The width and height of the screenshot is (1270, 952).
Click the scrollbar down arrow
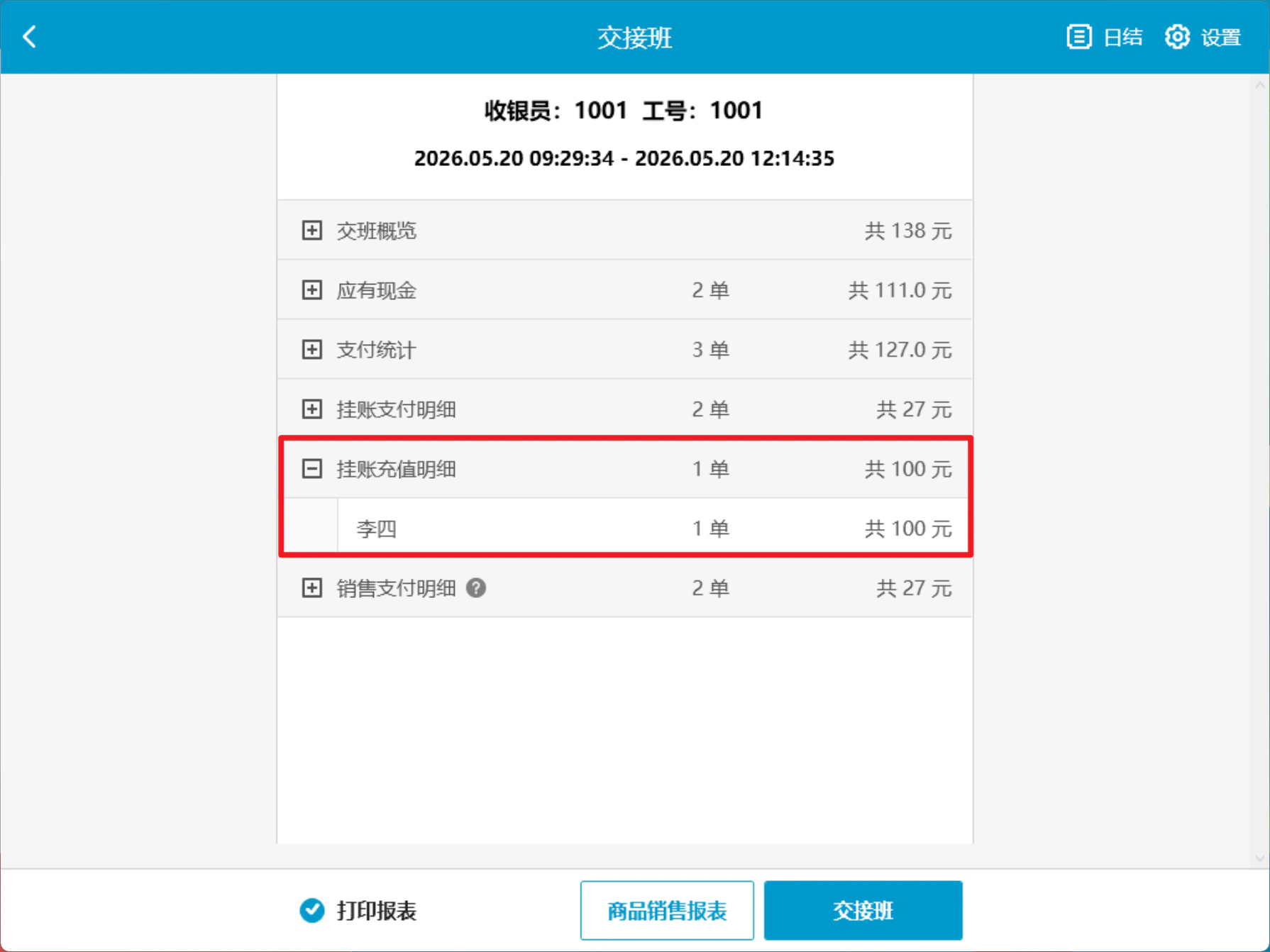point(1260,858)
